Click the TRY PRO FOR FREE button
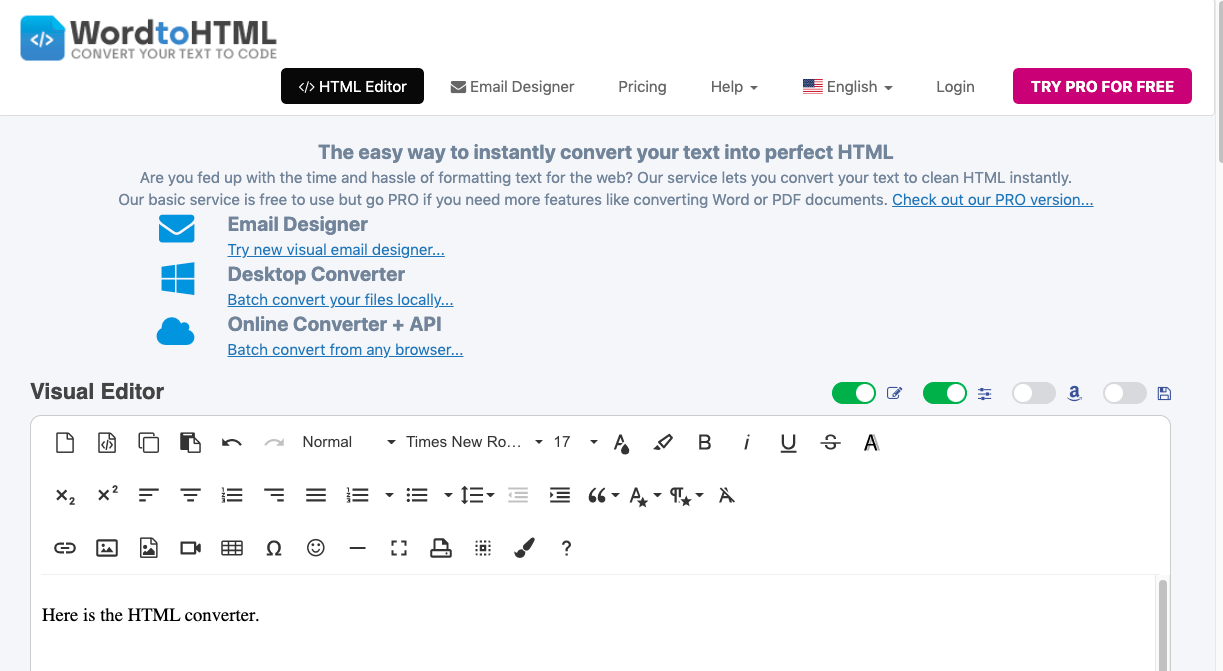Screen dimensions: 1223x671 pyautogui.click(x=1102, y=86)
